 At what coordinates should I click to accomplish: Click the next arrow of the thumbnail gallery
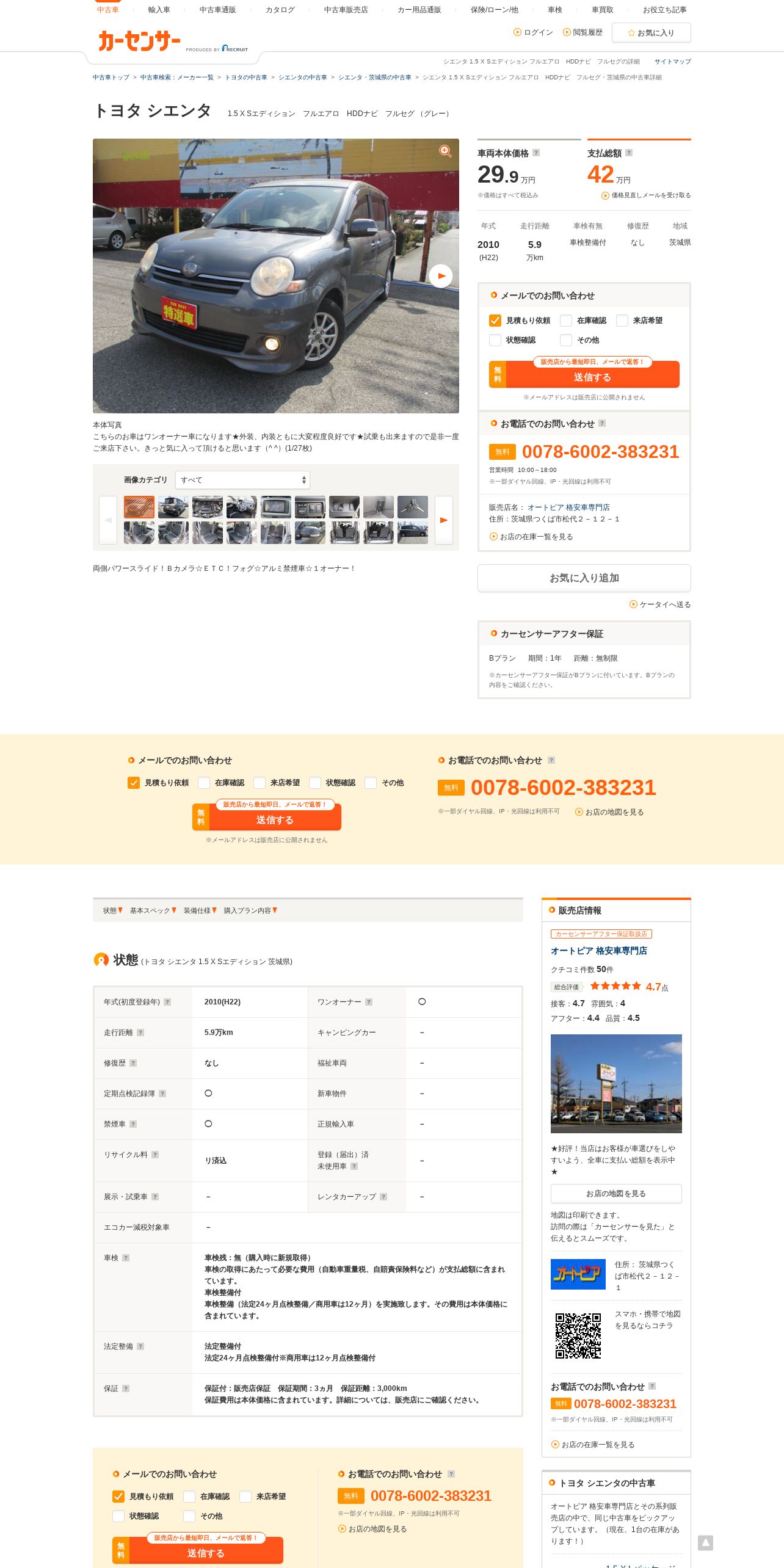click(x=444, y=520)
